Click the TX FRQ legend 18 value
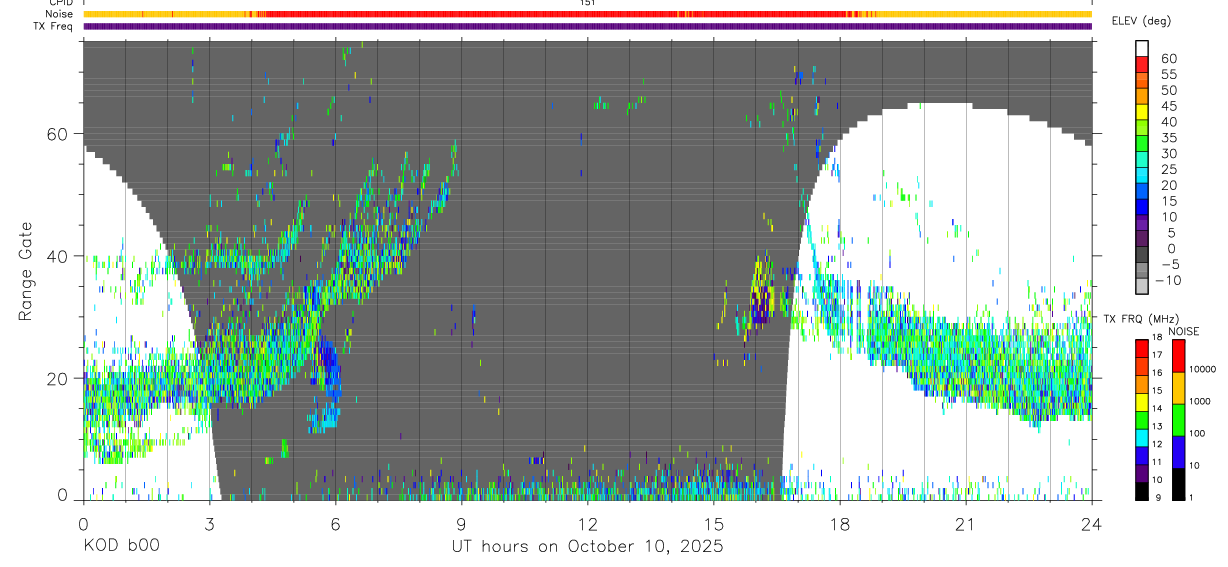This screenshot has height=567, width=1228. click(1156, 338)
